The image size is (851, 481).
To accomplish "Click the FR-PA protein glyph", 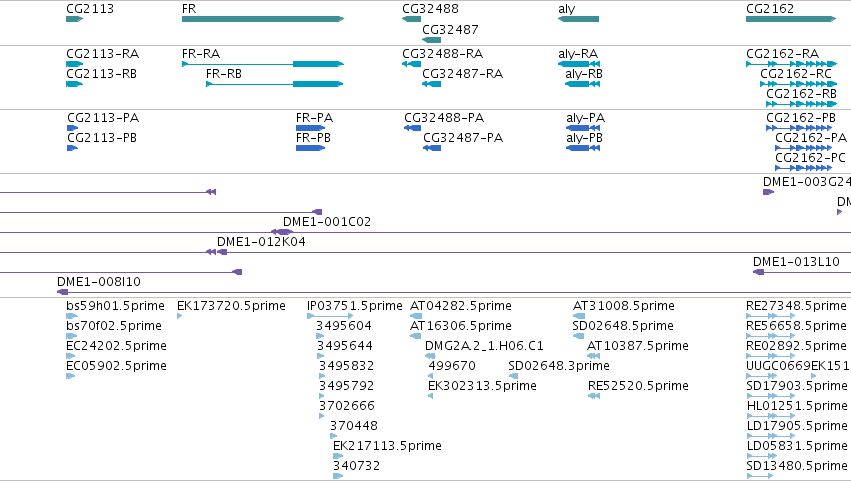I will tap(310, 128).
